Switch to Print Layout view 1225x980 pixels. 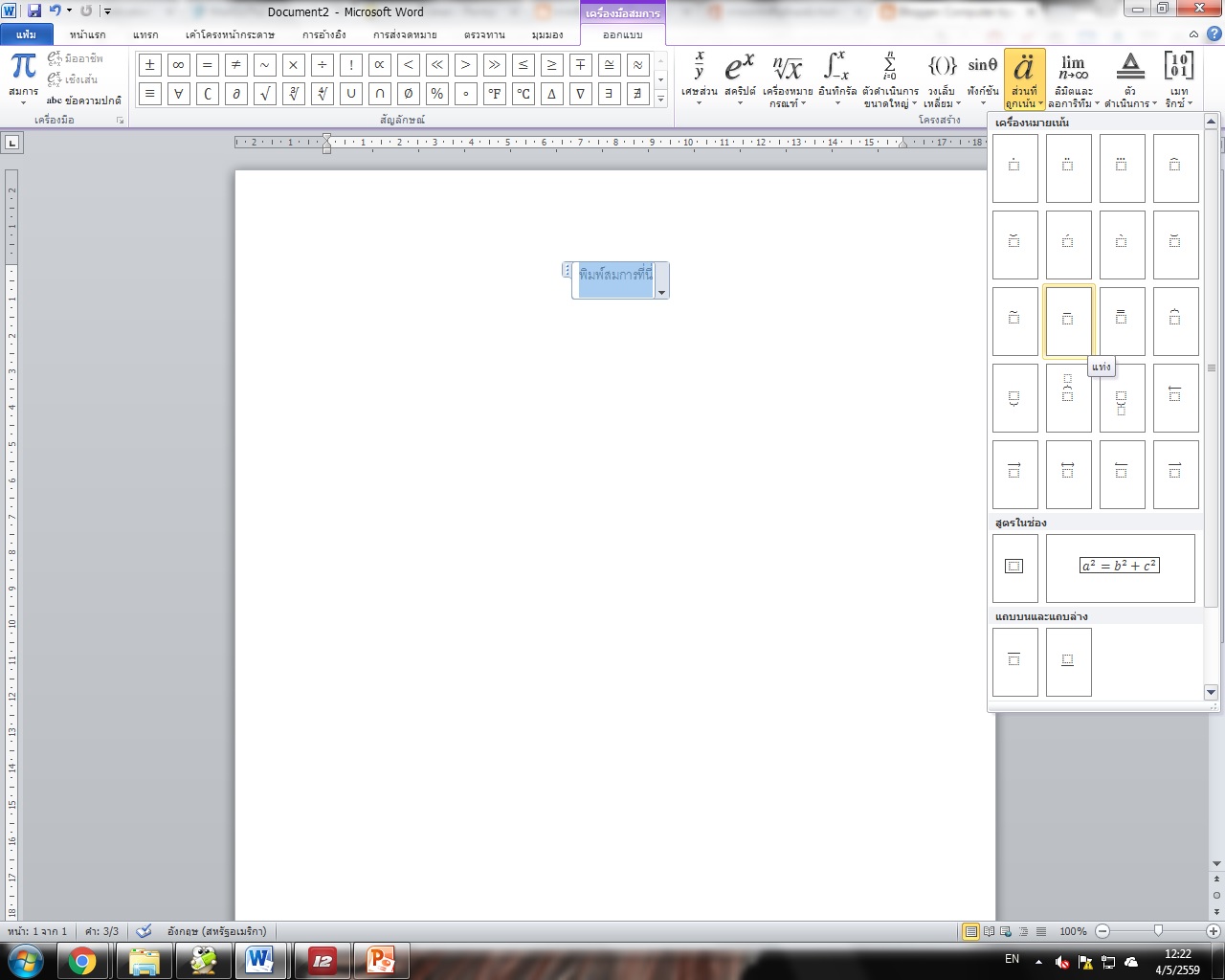click(x=971, y=931)
